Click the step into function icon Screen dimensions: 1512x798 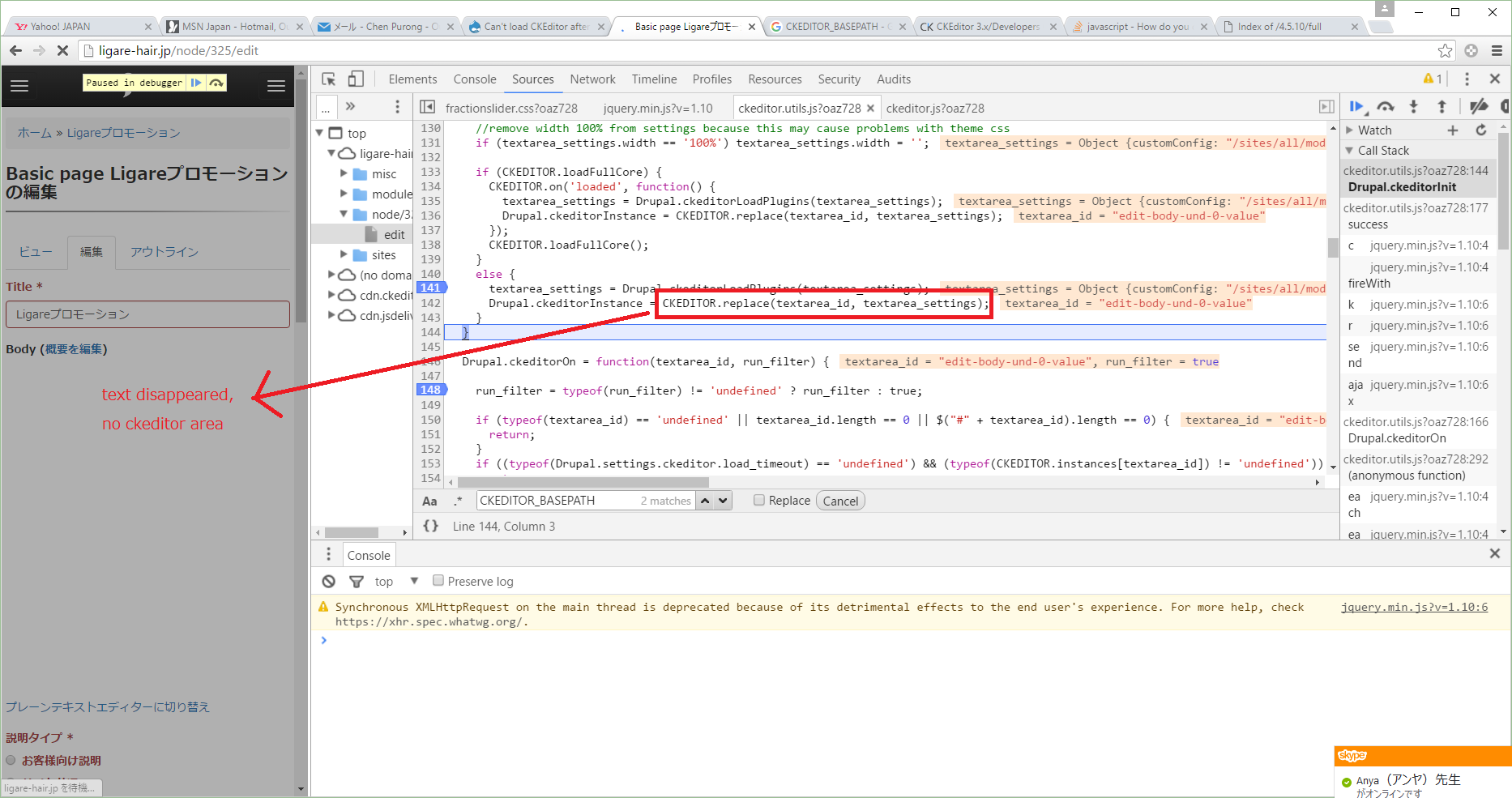coord(1413,106)
